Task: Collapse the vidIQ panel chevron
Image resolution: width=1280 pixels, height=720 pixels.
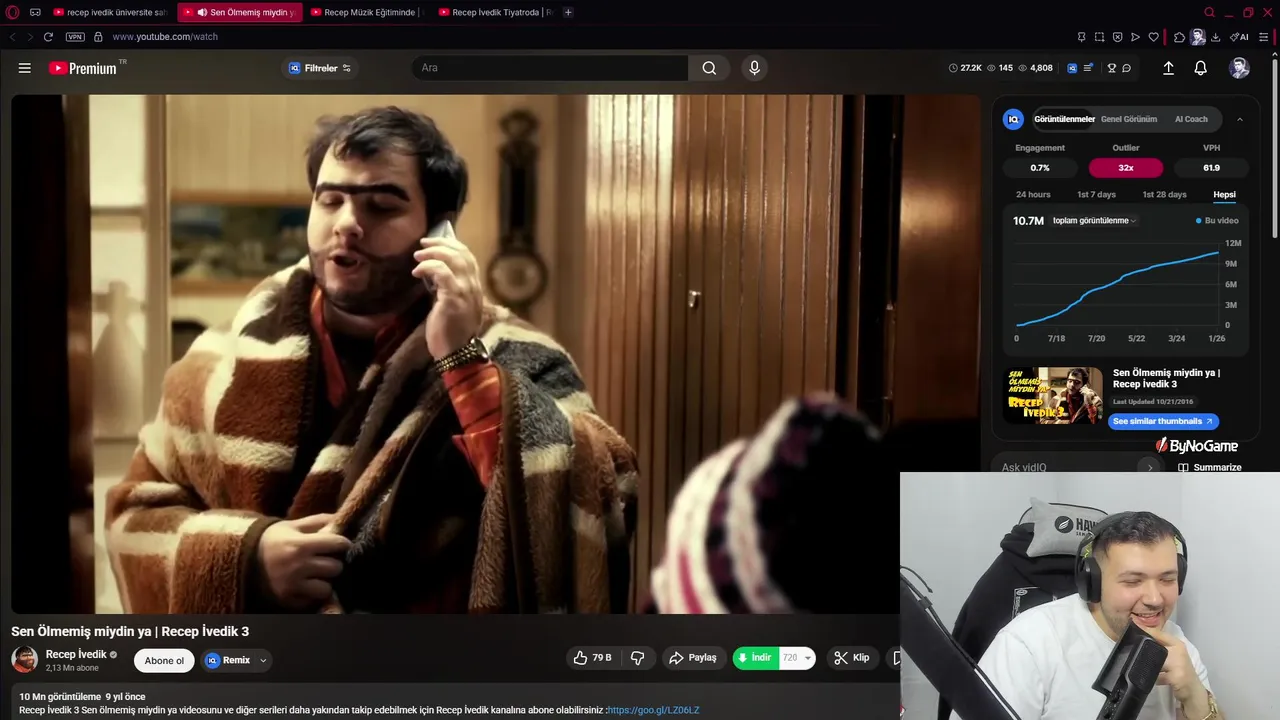Action: point(1240,119)
